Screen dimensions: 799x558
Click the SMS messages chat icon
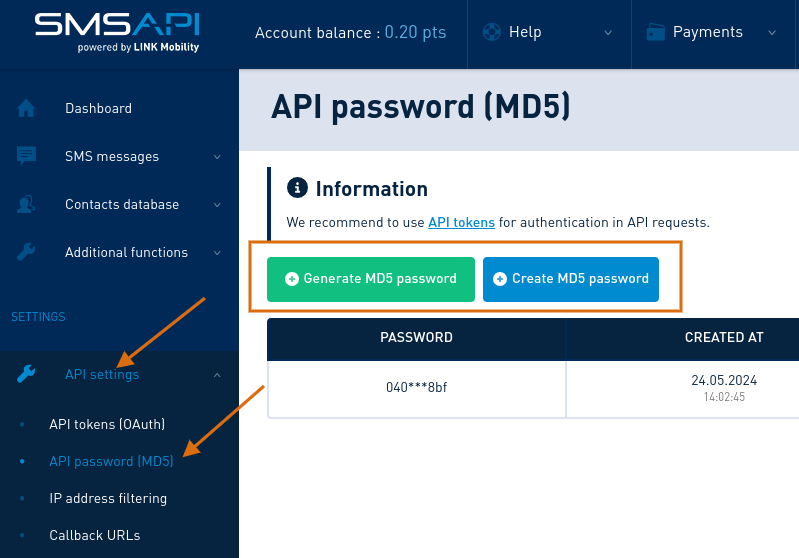[27, 156]
